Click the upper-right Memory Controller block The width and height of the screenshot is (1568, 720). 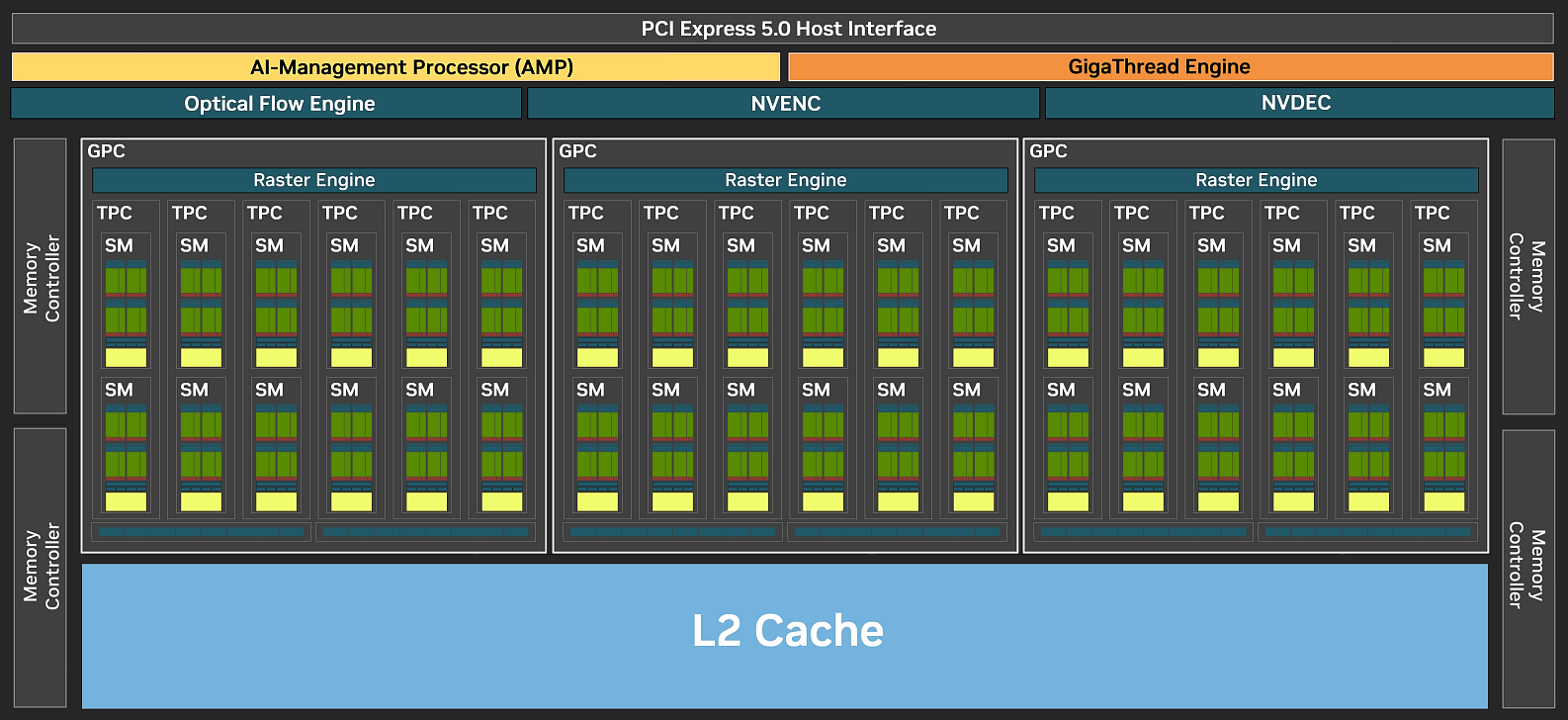1528,277
